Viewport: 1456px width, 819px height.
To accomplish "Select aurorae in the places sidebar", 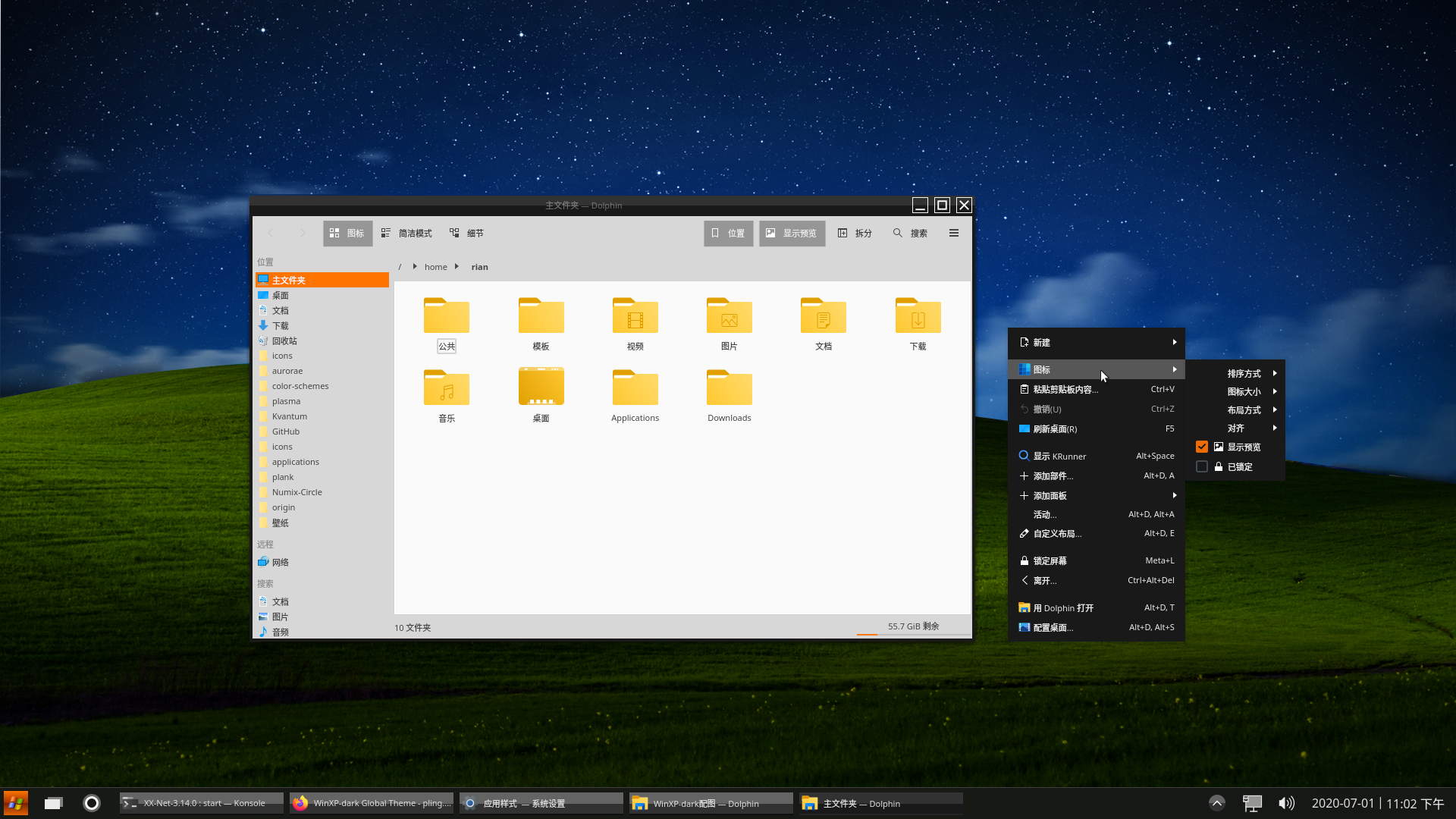I will 322,371.
